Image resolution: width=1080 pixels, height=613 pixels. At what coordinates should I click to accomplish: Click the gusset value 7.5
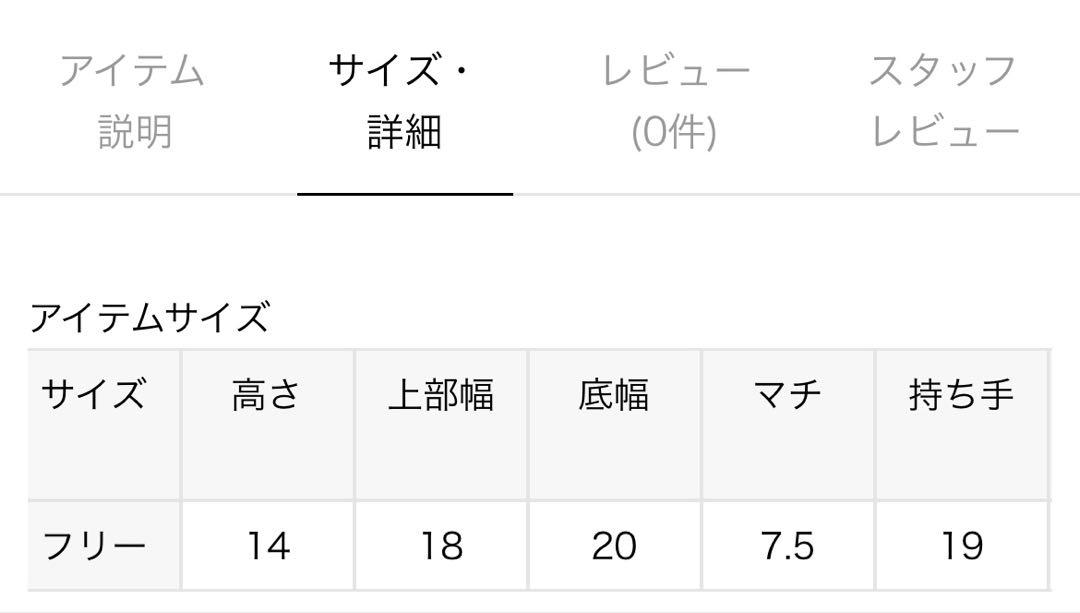pyautogui.click(x=788, y=546)
